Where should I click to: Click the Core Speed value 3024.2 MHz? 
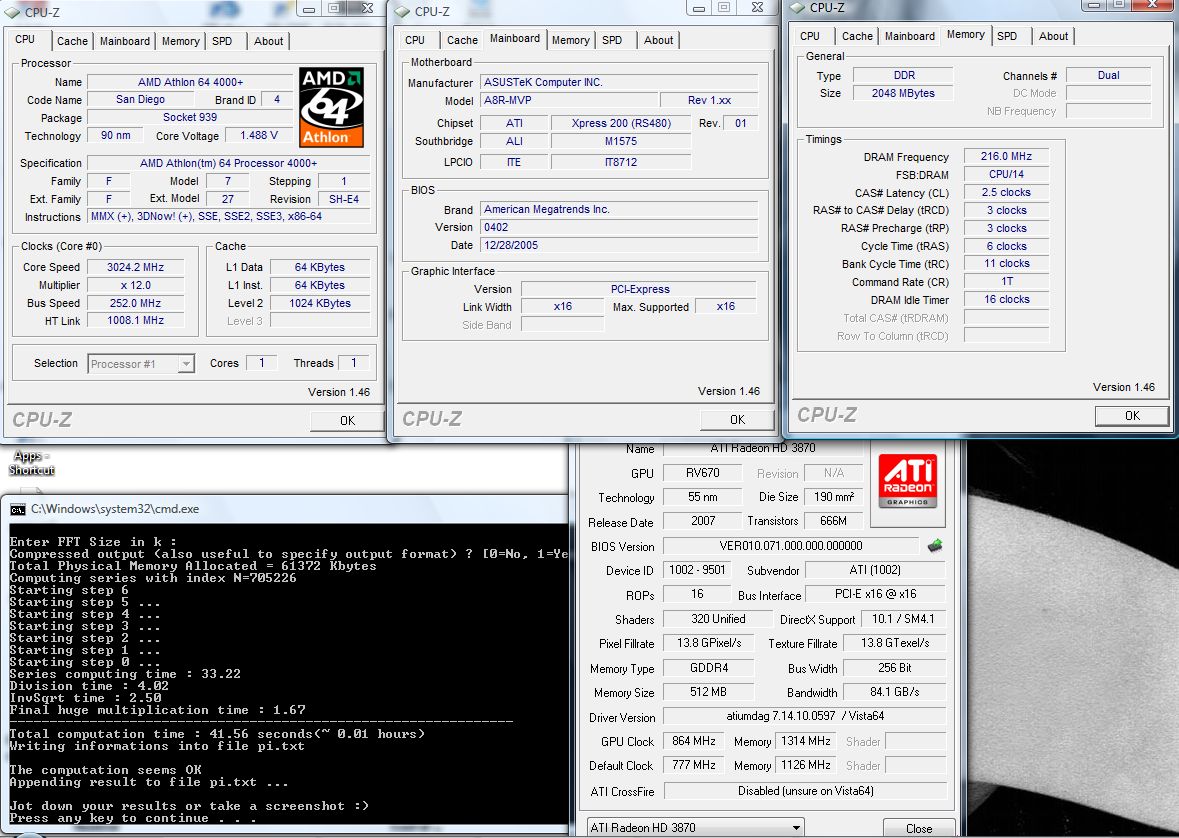[x=135, y=267]
